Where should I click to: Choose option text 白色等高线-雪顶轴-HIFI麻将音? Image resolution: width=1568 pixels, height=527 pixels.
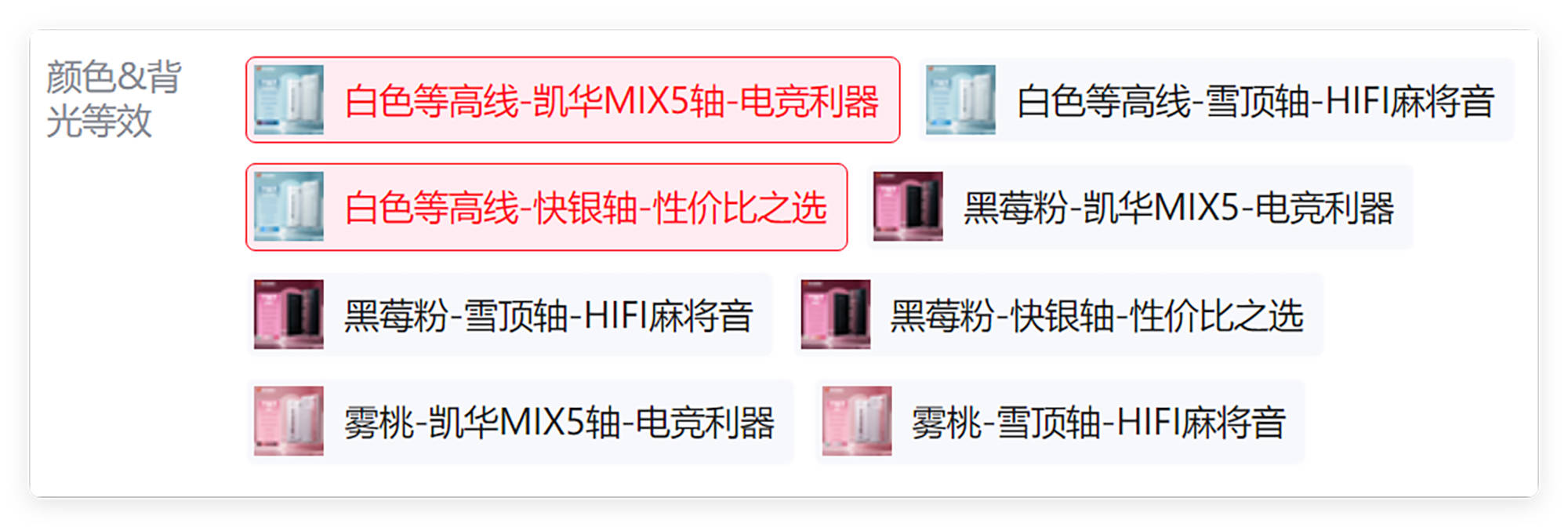[x=1255, y=101]
